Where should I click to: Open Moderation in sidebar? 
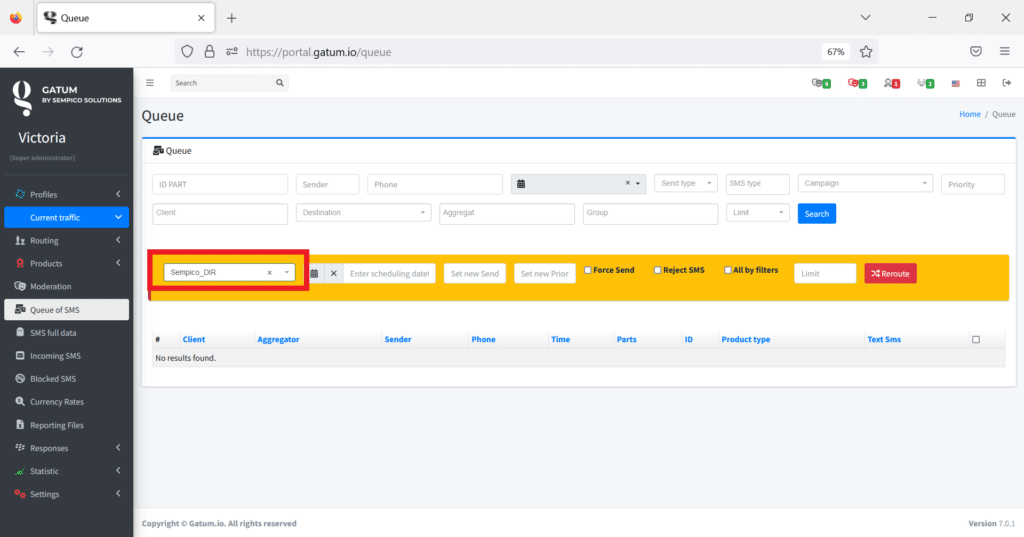(66, 286)
